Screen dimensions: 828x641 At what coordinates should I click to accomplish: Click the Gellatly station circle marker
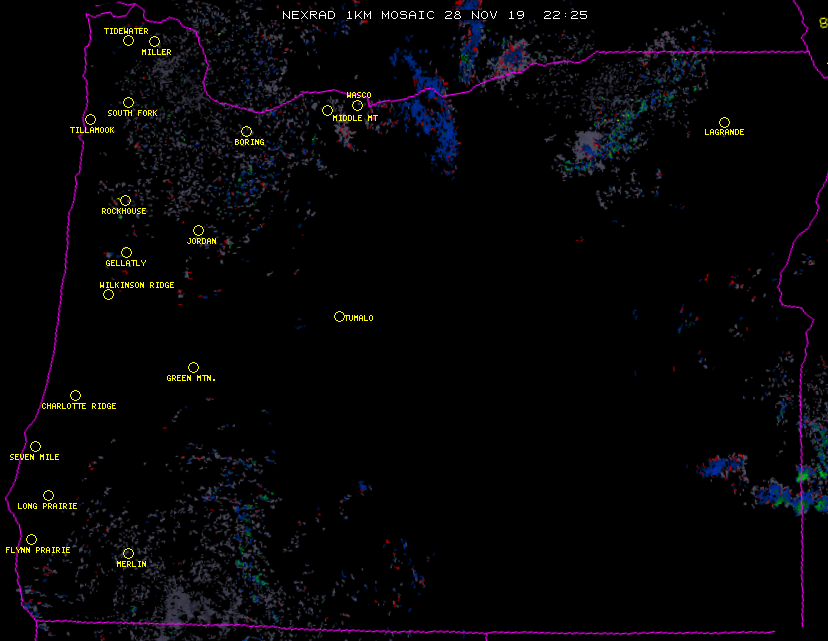(126, 252)
